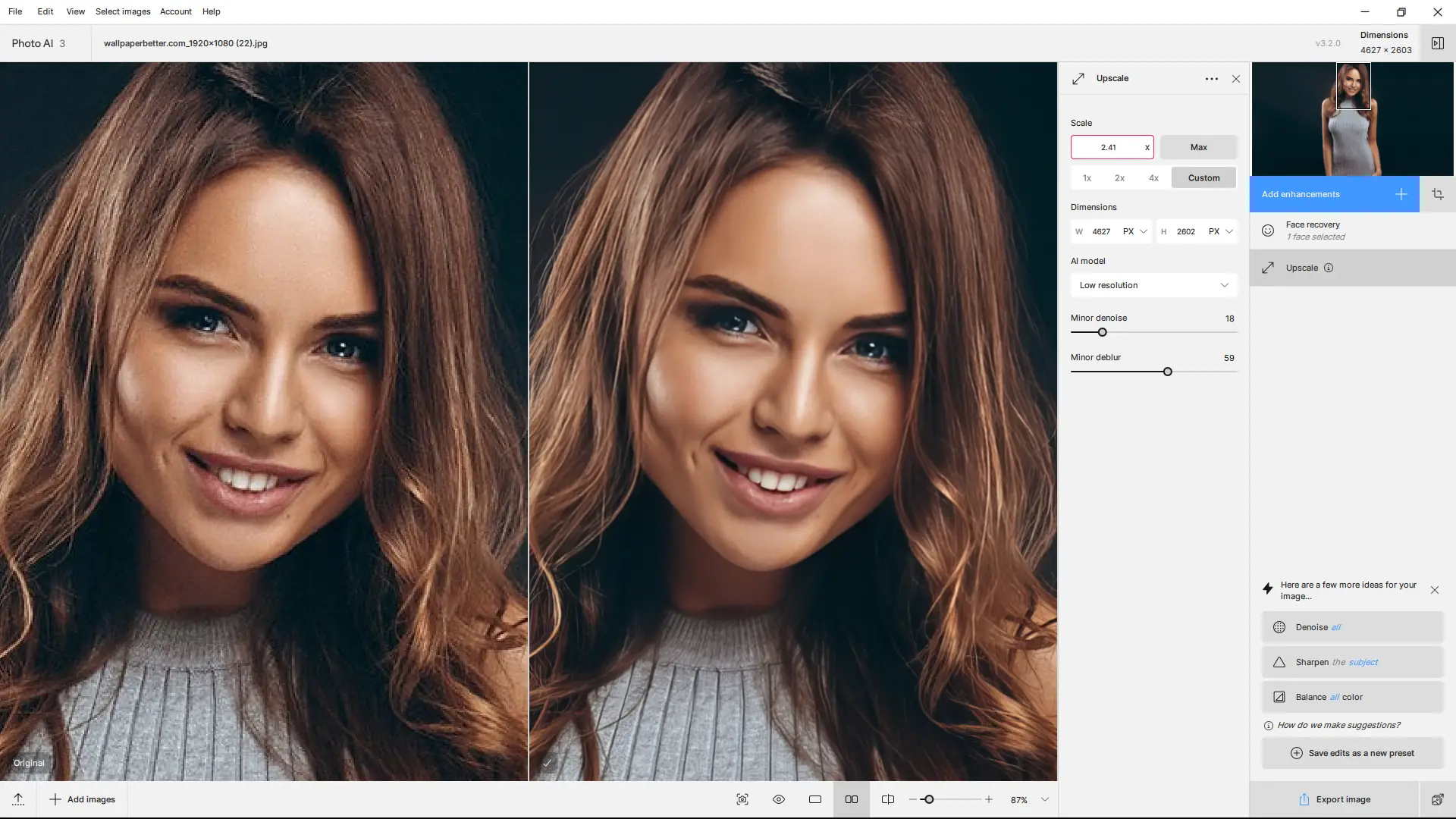This screenshot has width=1456, height=819.
Task: Click the crop tool icon
Action: pyautogui.click(x=1437, y=194)
